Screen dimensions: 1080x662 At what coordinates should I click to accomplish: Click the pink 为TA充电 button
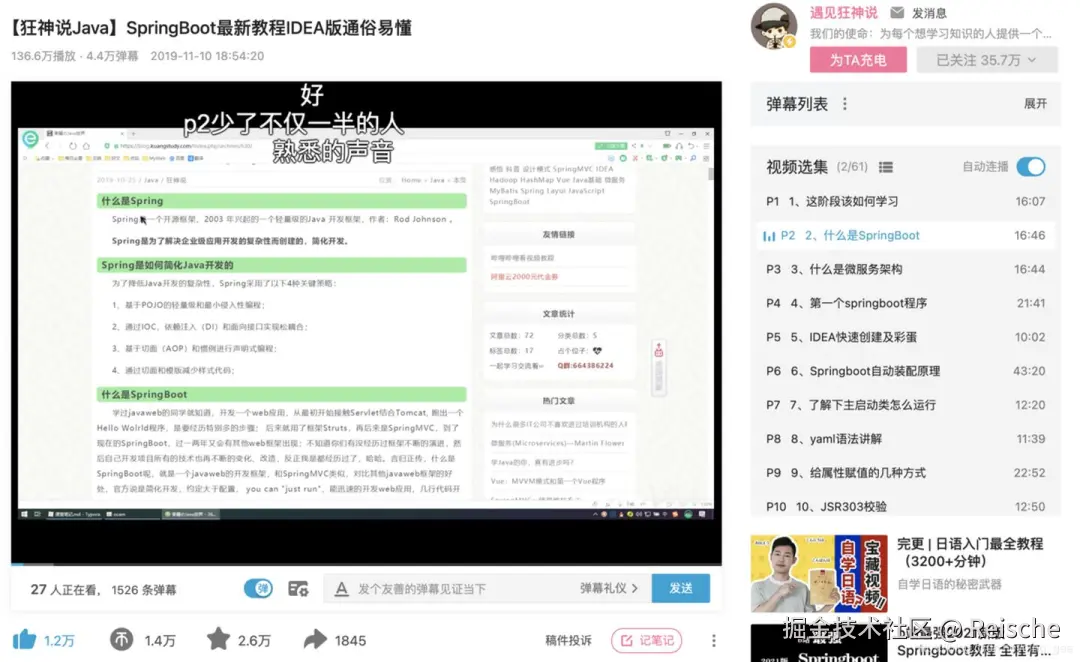pyautogui.click(x=858, y=60)
